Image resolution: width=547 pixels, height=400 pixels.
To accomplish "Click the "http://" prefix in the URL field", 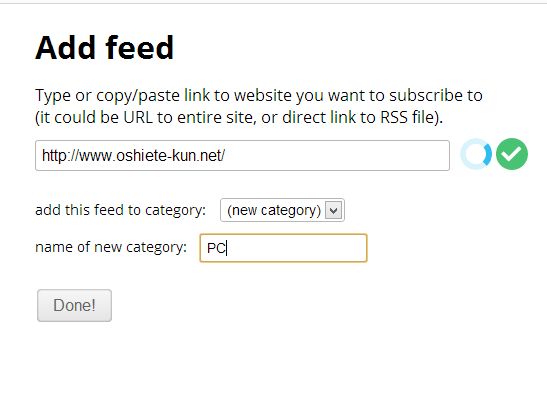I will pyautogui.click(x=60, y=156).
